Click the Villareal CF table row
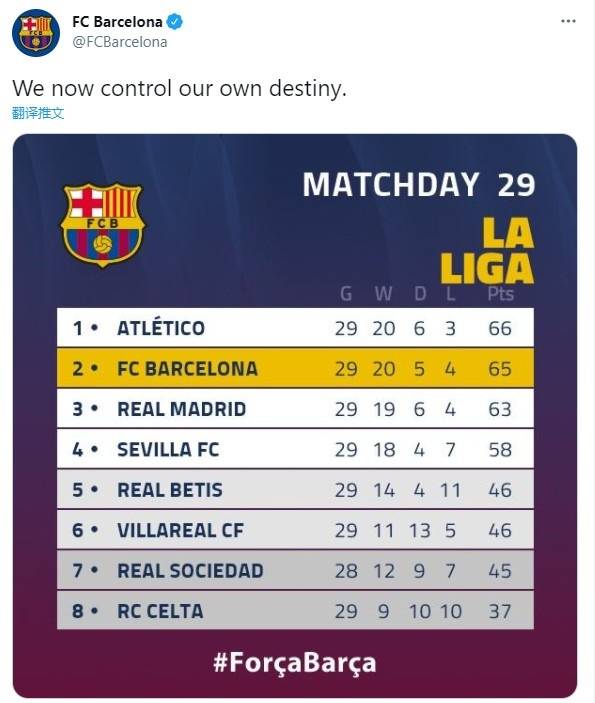Image resolution: width=595 pixels, height=703 pixels. click(295, 529)
